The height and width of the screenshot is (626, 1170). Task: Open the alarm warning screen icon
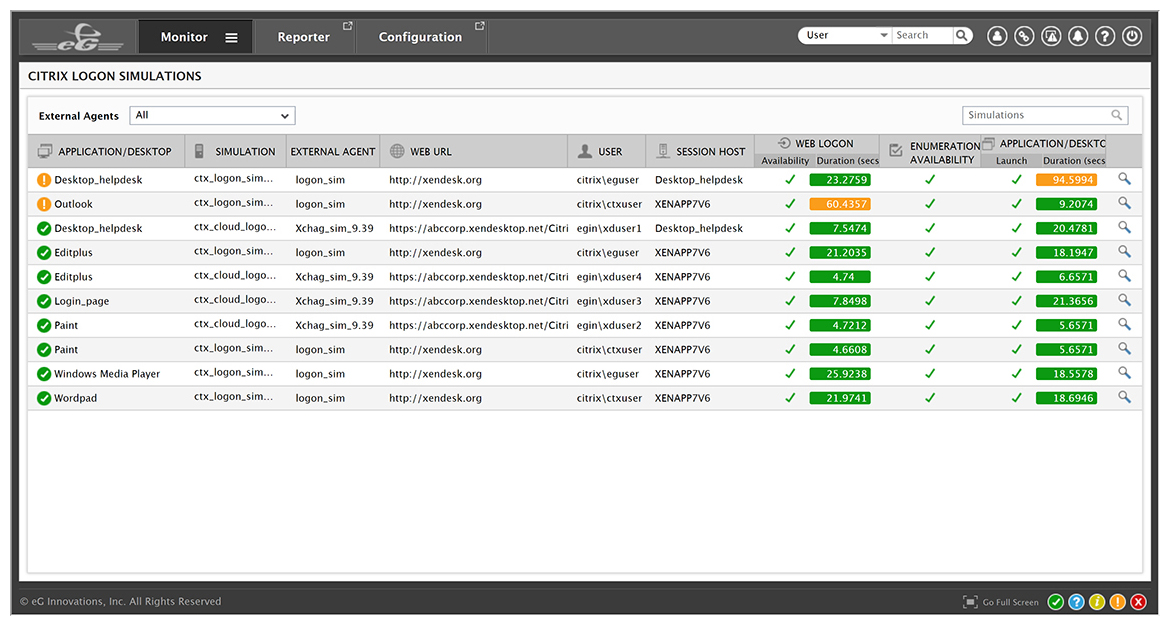1051,36
